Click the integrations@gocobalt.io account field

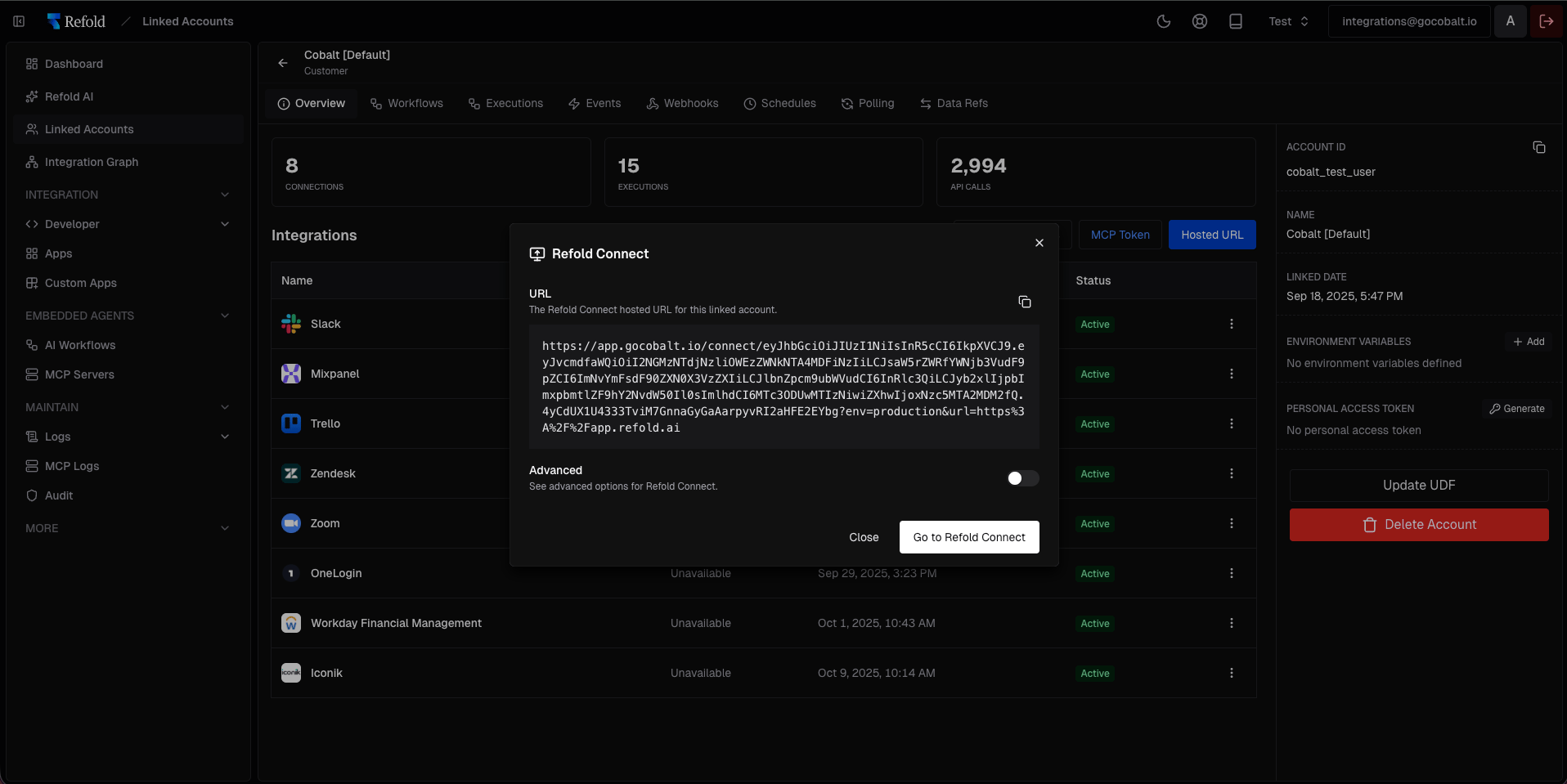[1409, 21]
